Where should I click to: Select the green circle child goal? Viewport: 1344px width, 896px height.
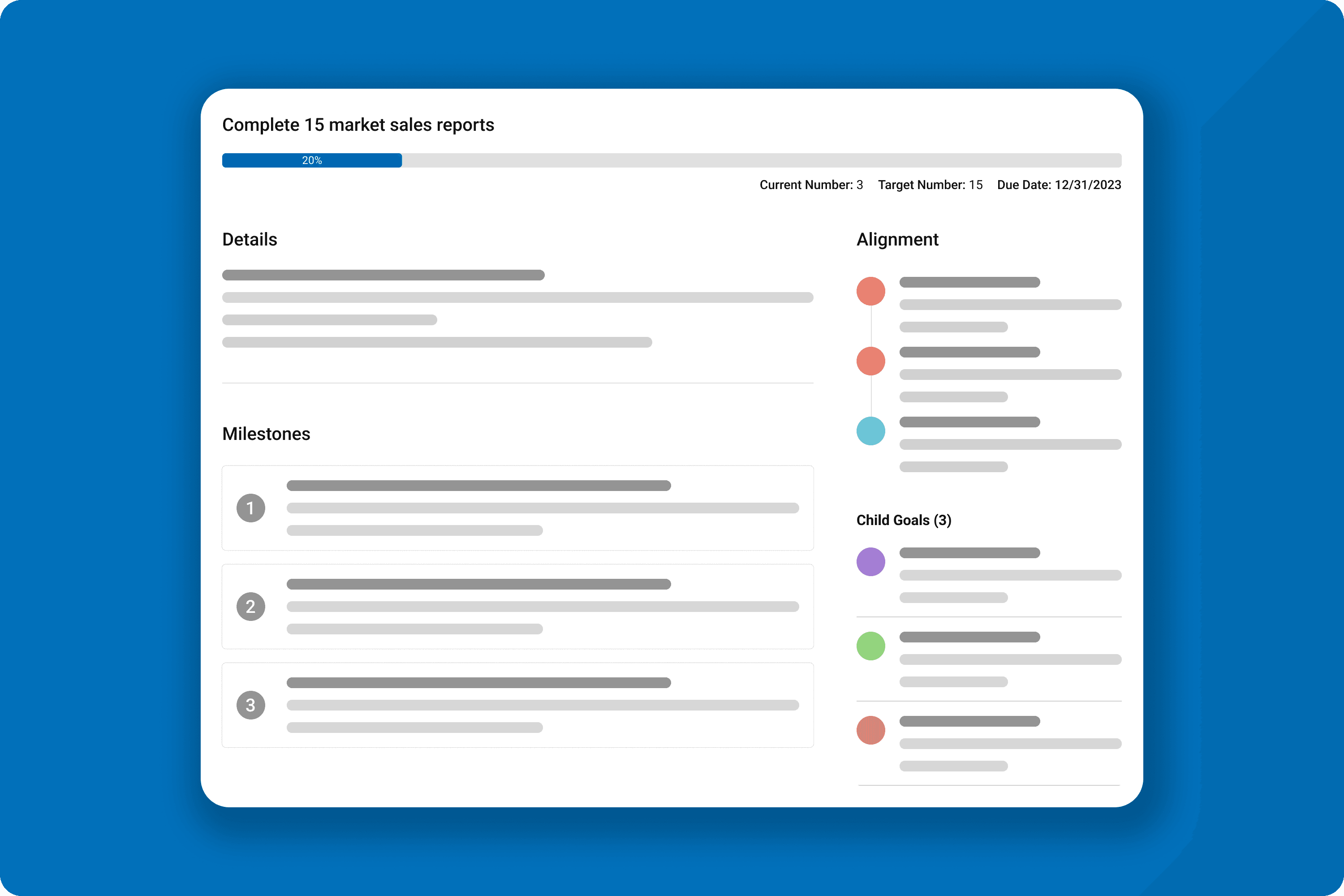[x=871, y=646]
